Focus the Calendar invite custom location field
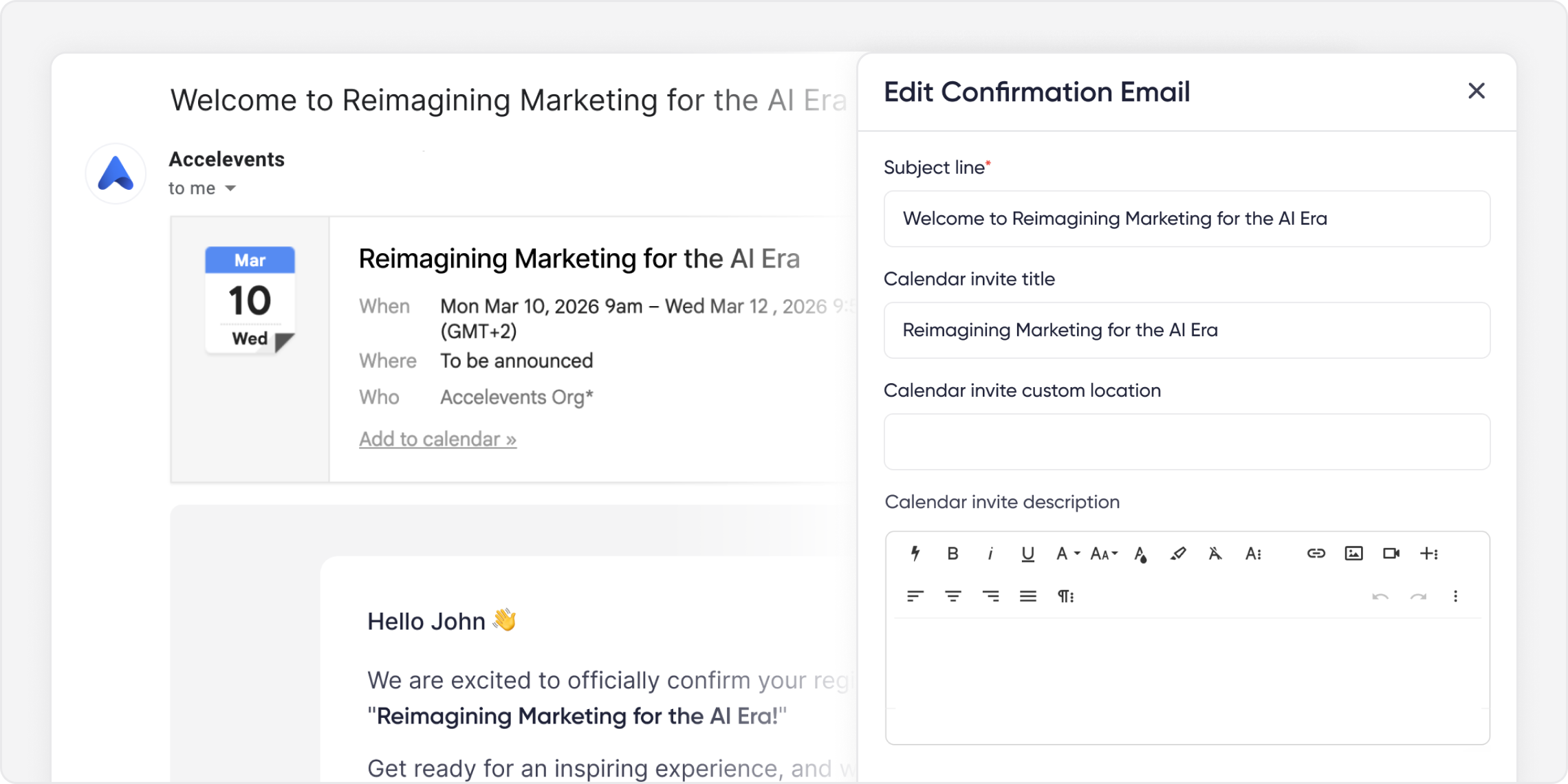Image resolution: width=1568 pixels, height=784 pixels. coord(1187,442)
